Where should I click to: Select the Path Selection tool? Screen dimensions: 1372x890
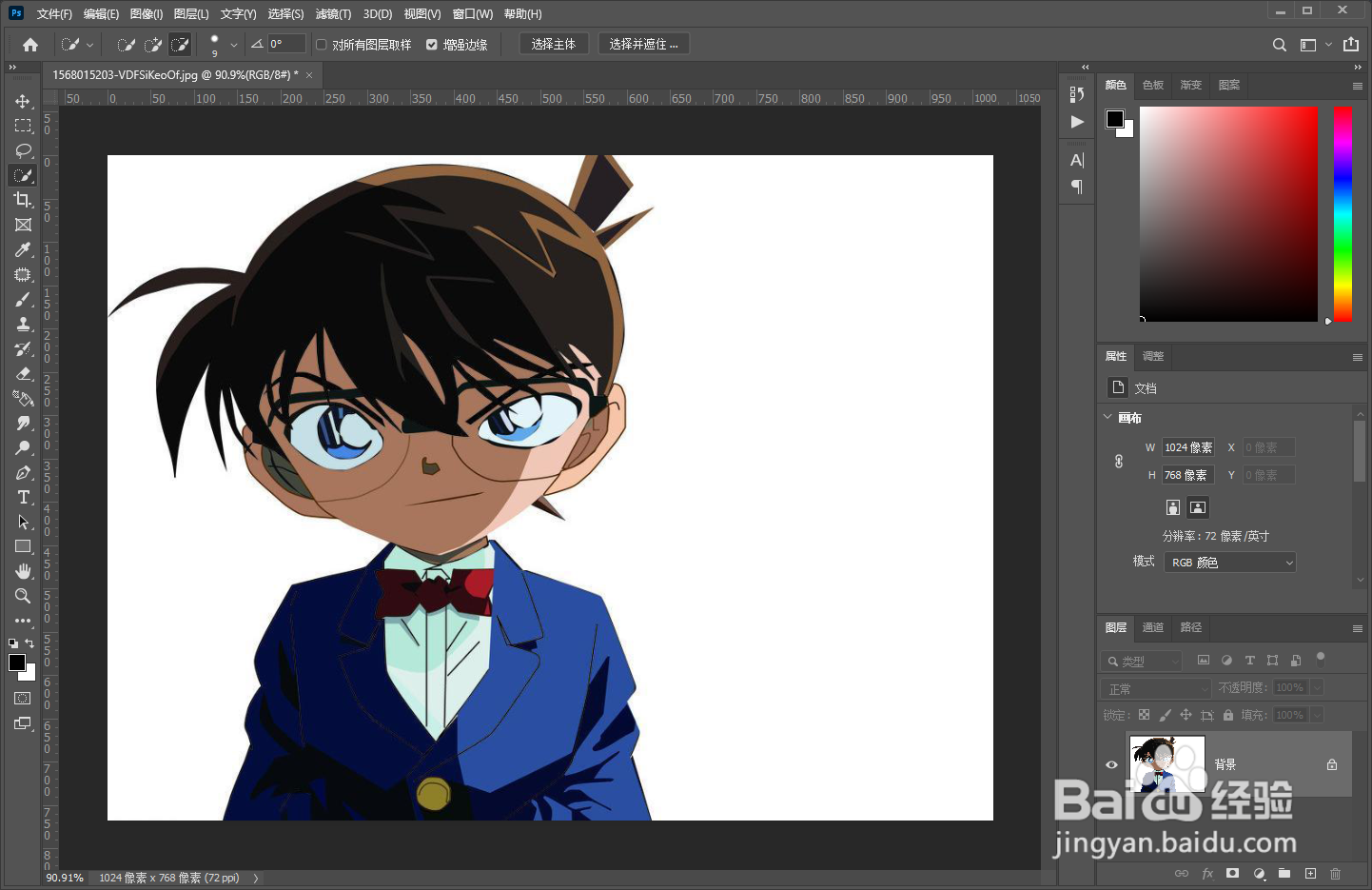click(23, 522)
